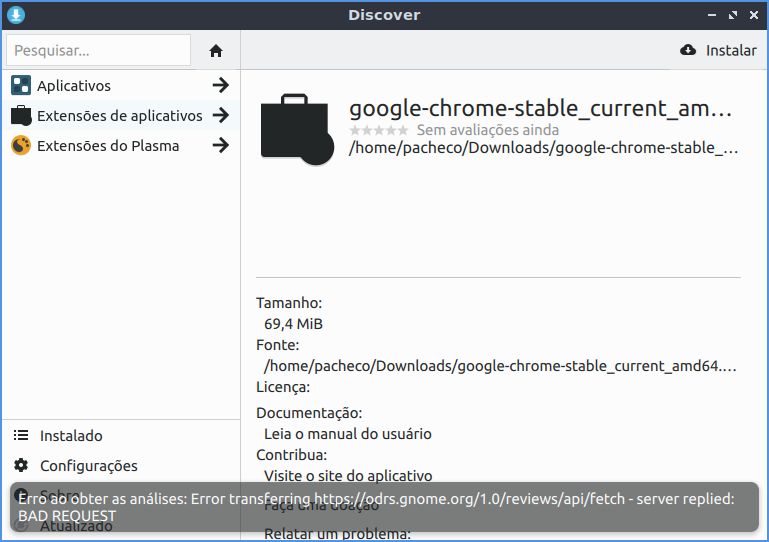Open the Aplicativos category
769x542 pixels.
121,85
